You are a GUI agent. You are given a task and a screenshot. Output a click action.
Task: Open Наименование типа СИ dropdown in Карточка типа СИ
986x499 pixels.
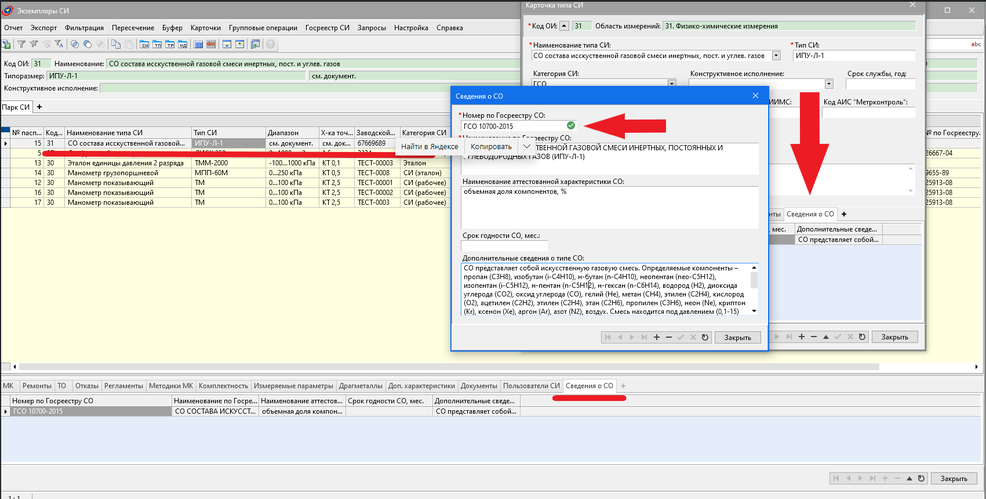[776, 56]
